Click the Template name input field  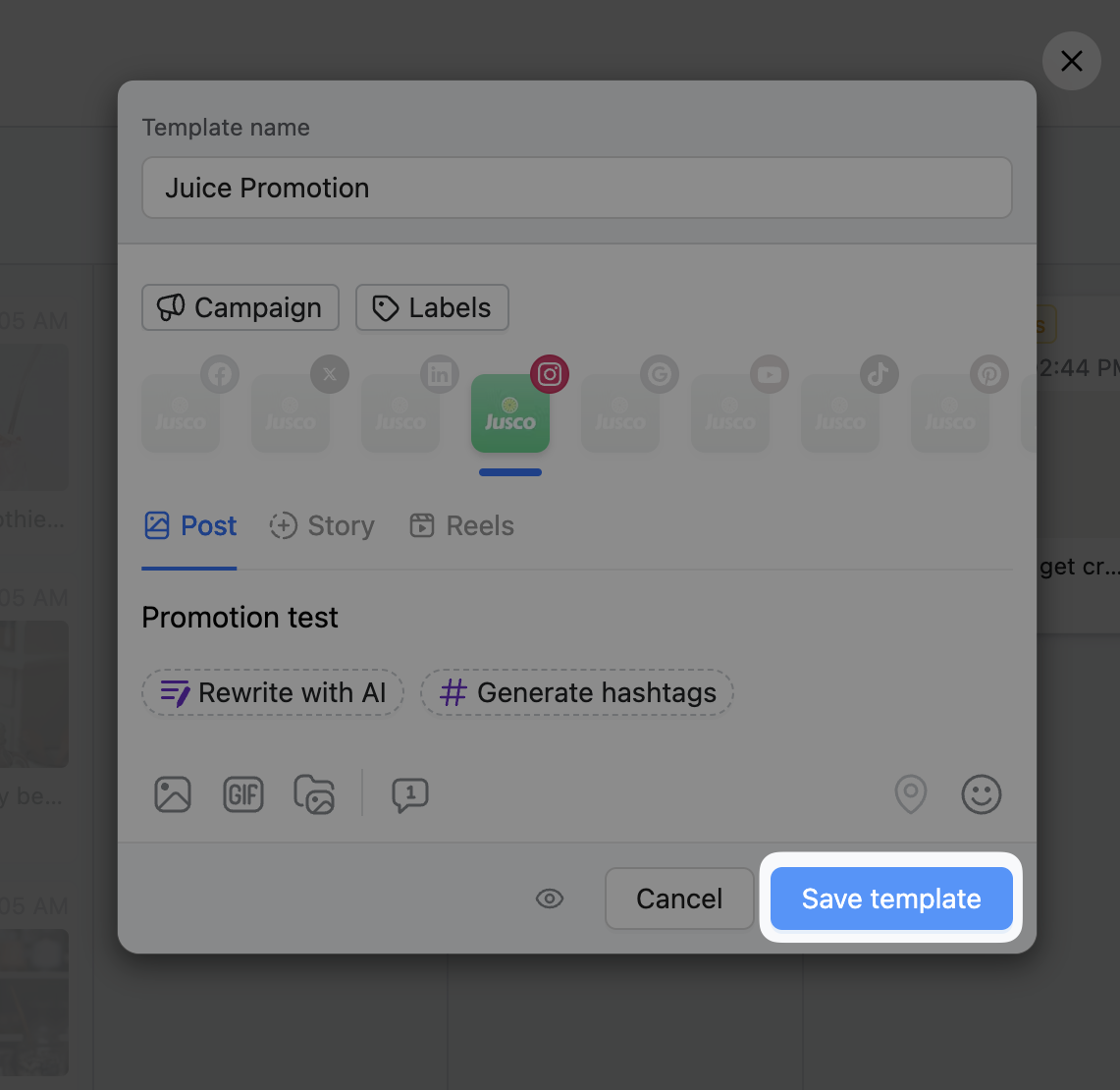(577, 188)
